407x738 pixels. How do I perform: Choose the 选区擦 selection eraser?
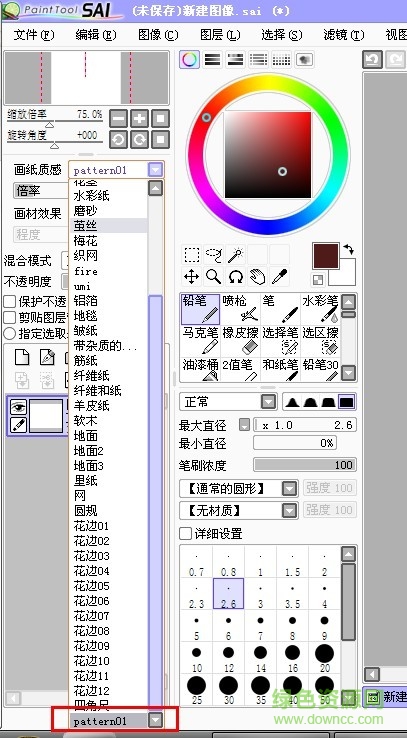tap(320, 341)
